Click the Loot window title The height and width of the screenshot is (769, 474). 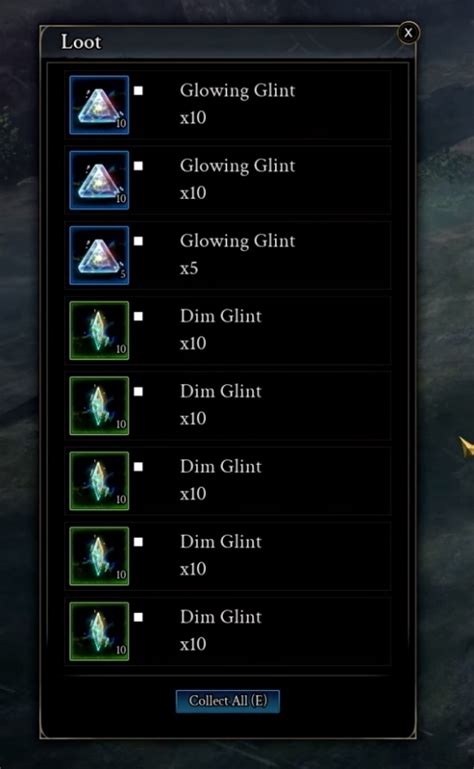[81, 42]
